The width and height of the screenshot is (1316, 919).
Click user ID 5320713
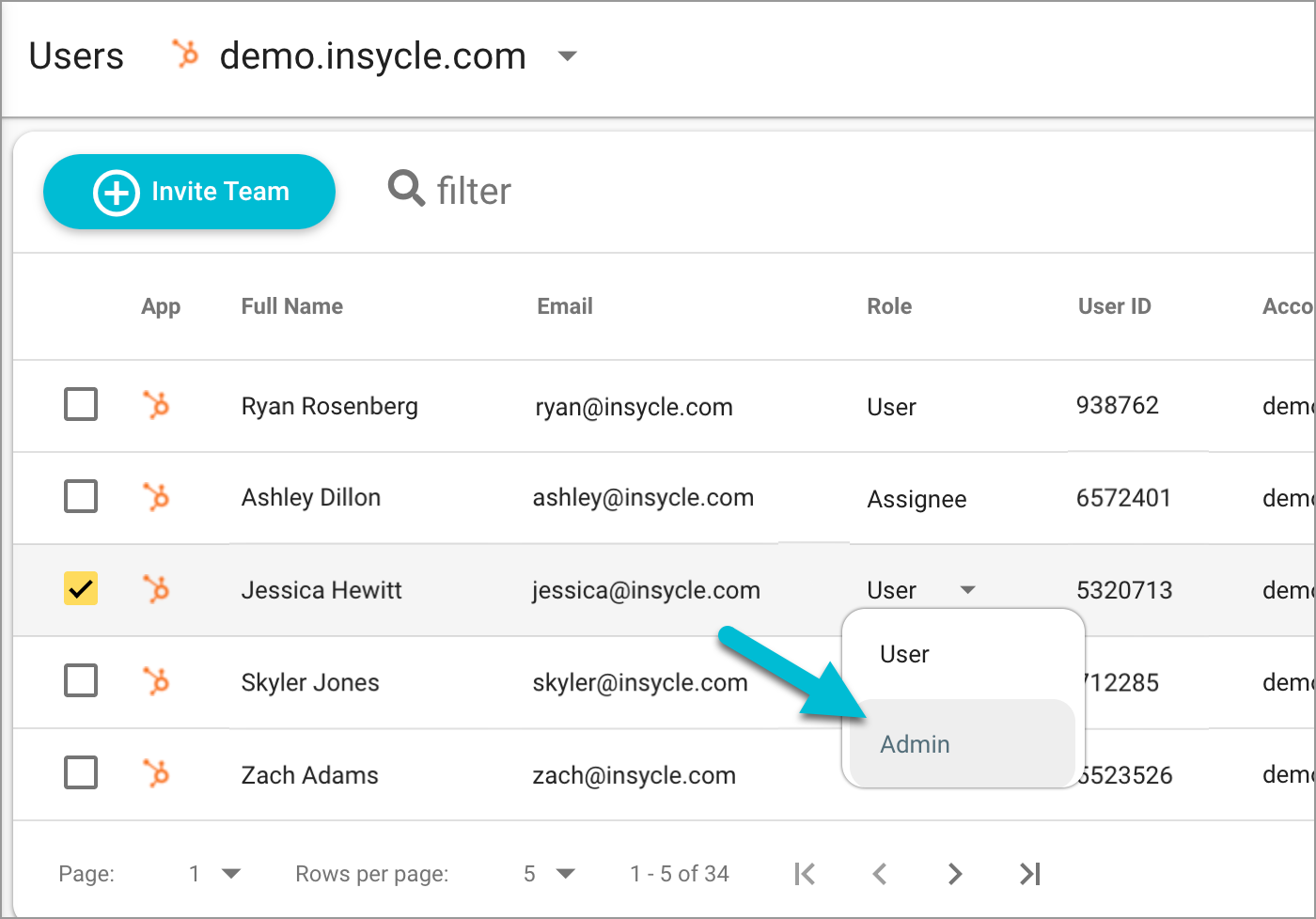pos(1124,590)
